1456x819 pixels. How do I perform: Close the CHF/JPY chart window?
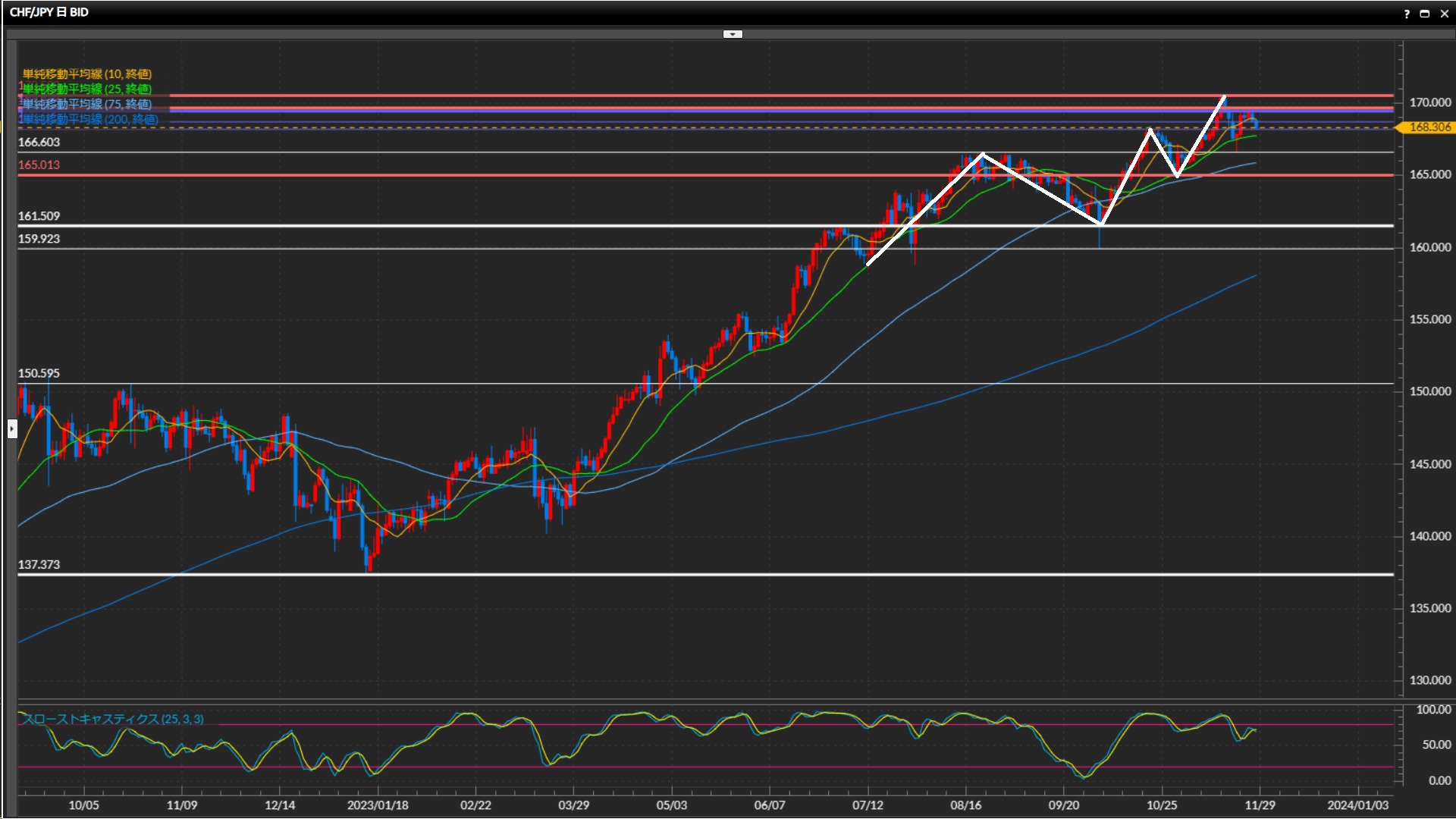tap(1444, 14)
